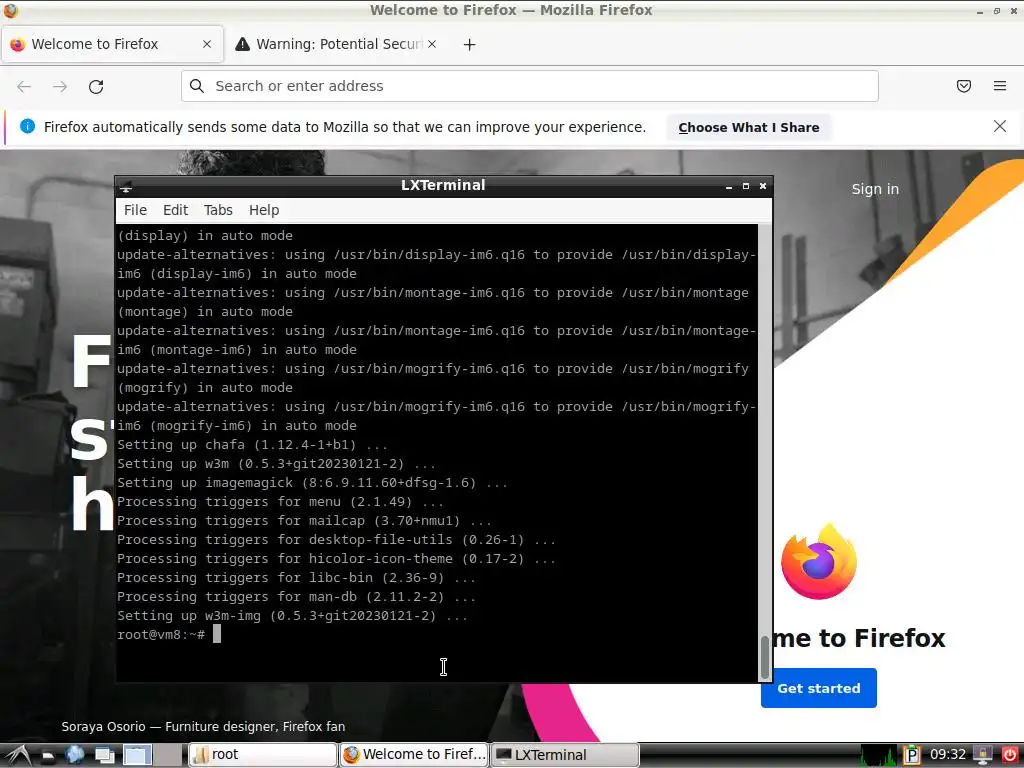
Task: Switch to the root file manager taskbar button
Action: [263, 755]
